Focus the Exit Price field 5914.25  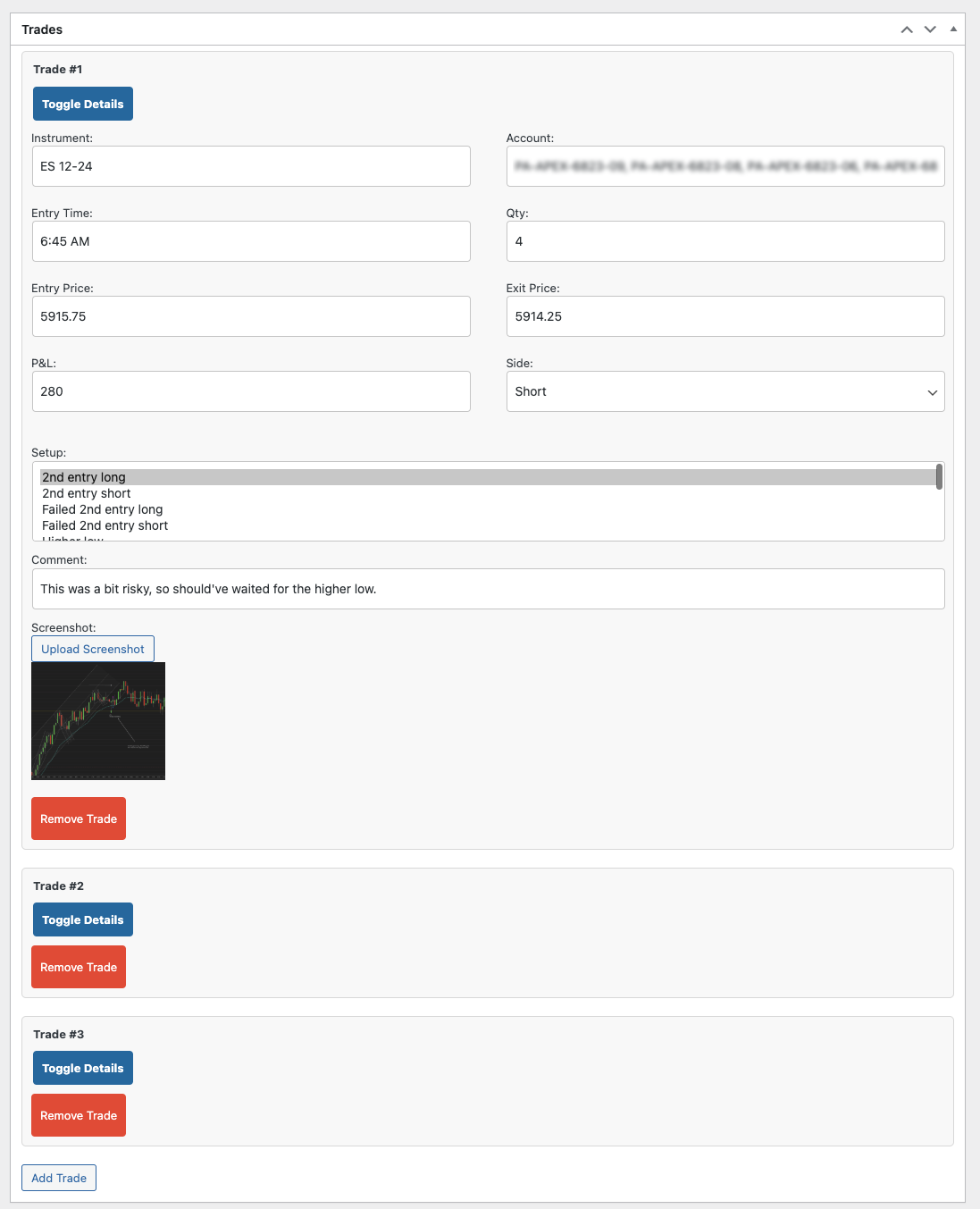click(725, 316)
